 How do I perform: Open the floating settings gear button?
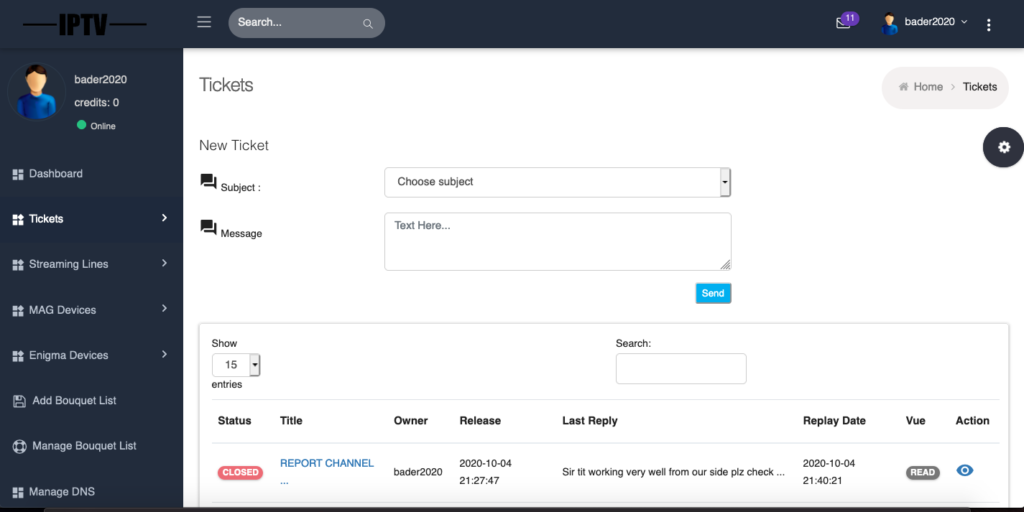1003,147
